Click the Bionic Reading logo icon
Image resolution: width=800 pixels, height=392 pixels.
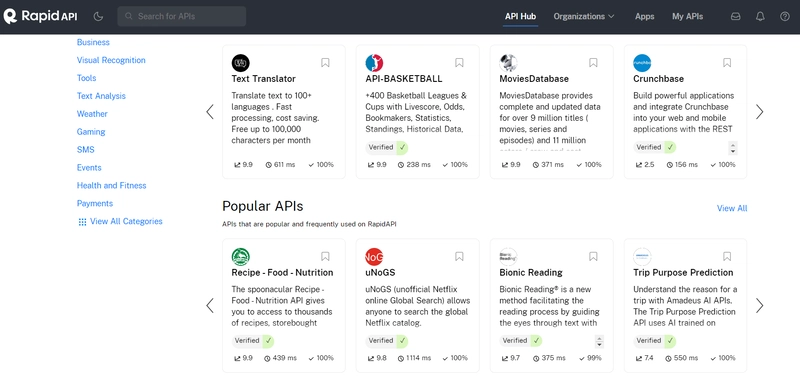tap(508, 256)
